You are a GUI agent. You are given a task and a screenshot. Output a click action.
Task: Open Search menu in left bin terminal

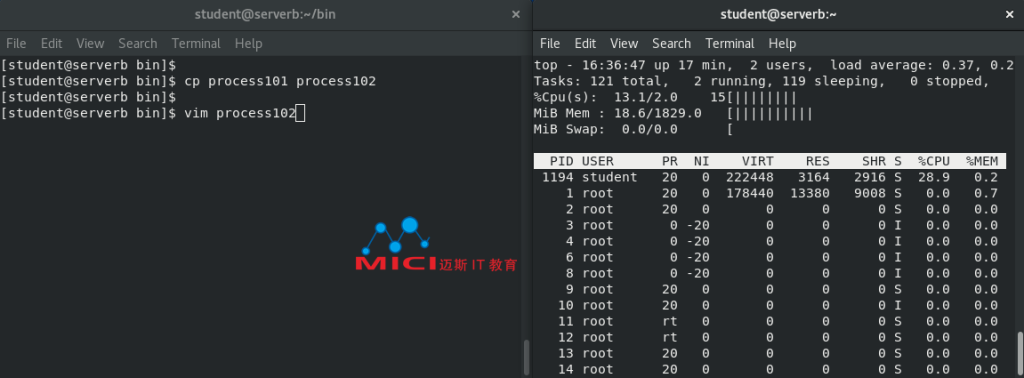(x=138, y=44)
